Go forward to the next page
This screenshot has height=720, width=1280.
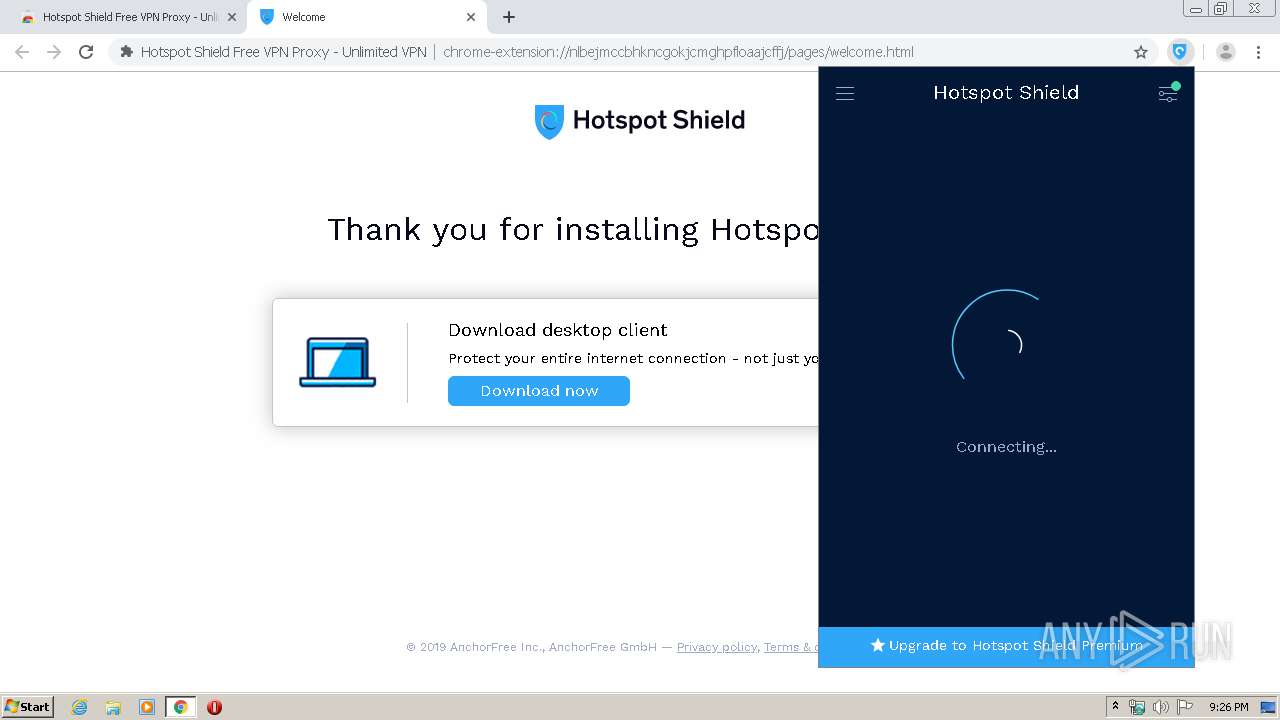54,52
